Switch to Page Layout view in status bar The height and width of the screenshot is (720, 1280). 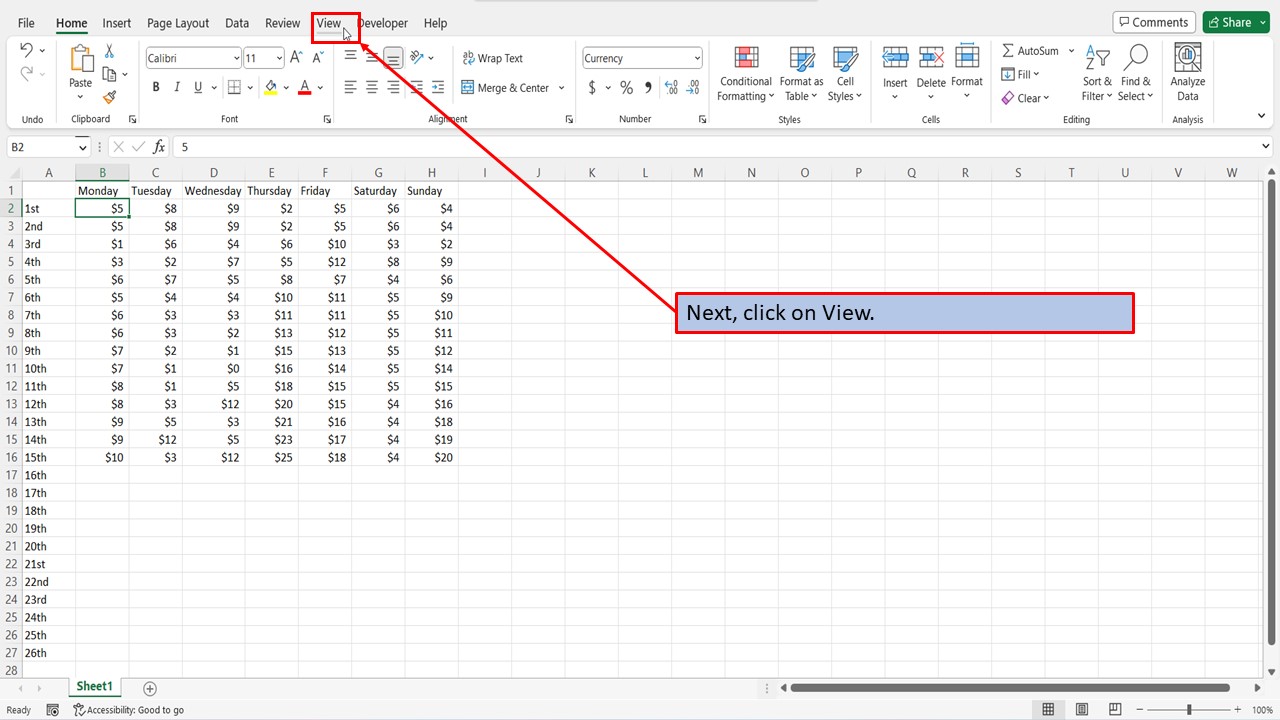[x=1081, y=708]
